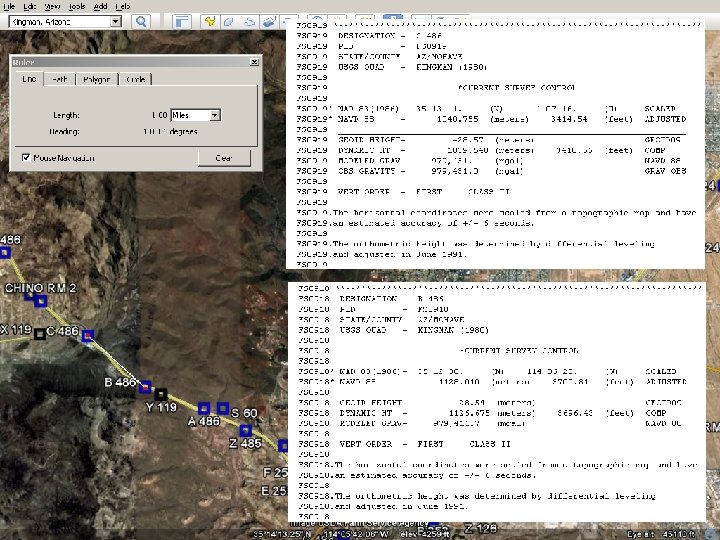
Task: Click the B 486 blue marker
Action: (x=145, y=388)
